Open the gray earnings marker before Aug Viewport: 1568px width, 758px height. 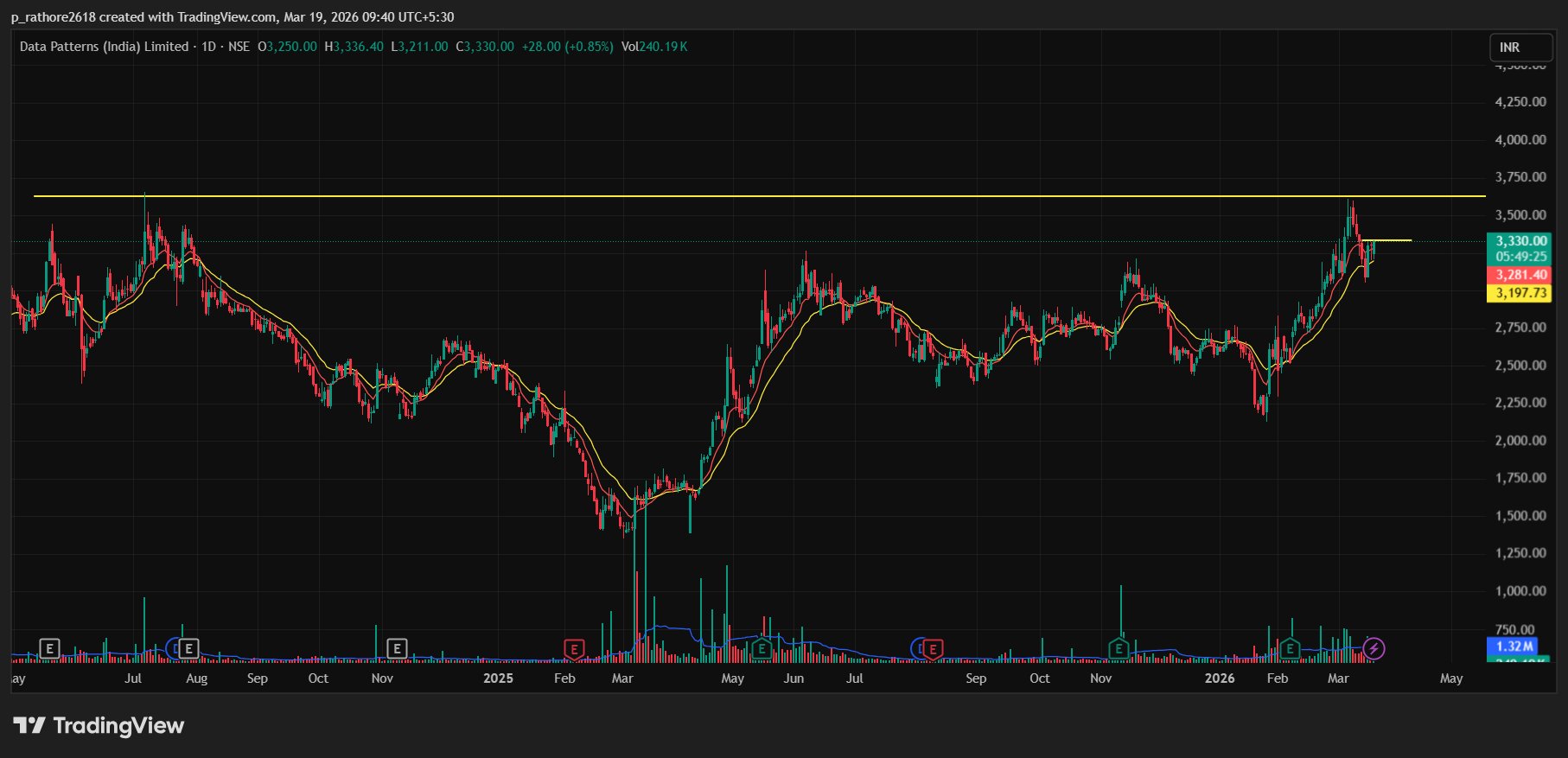click(x=188, y=648)
